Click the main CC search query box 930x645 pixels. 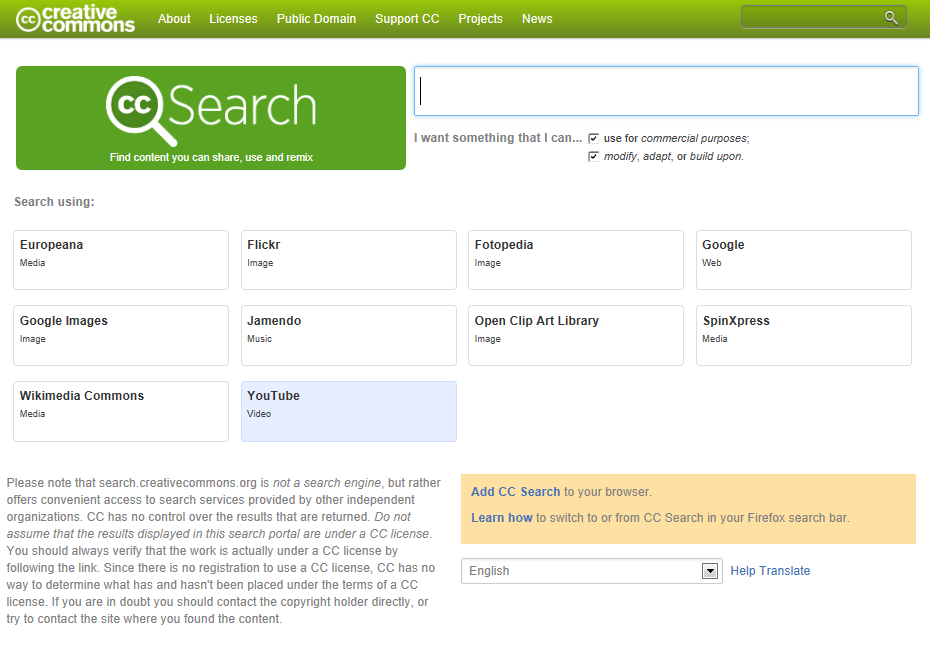[x=666, y=91]
